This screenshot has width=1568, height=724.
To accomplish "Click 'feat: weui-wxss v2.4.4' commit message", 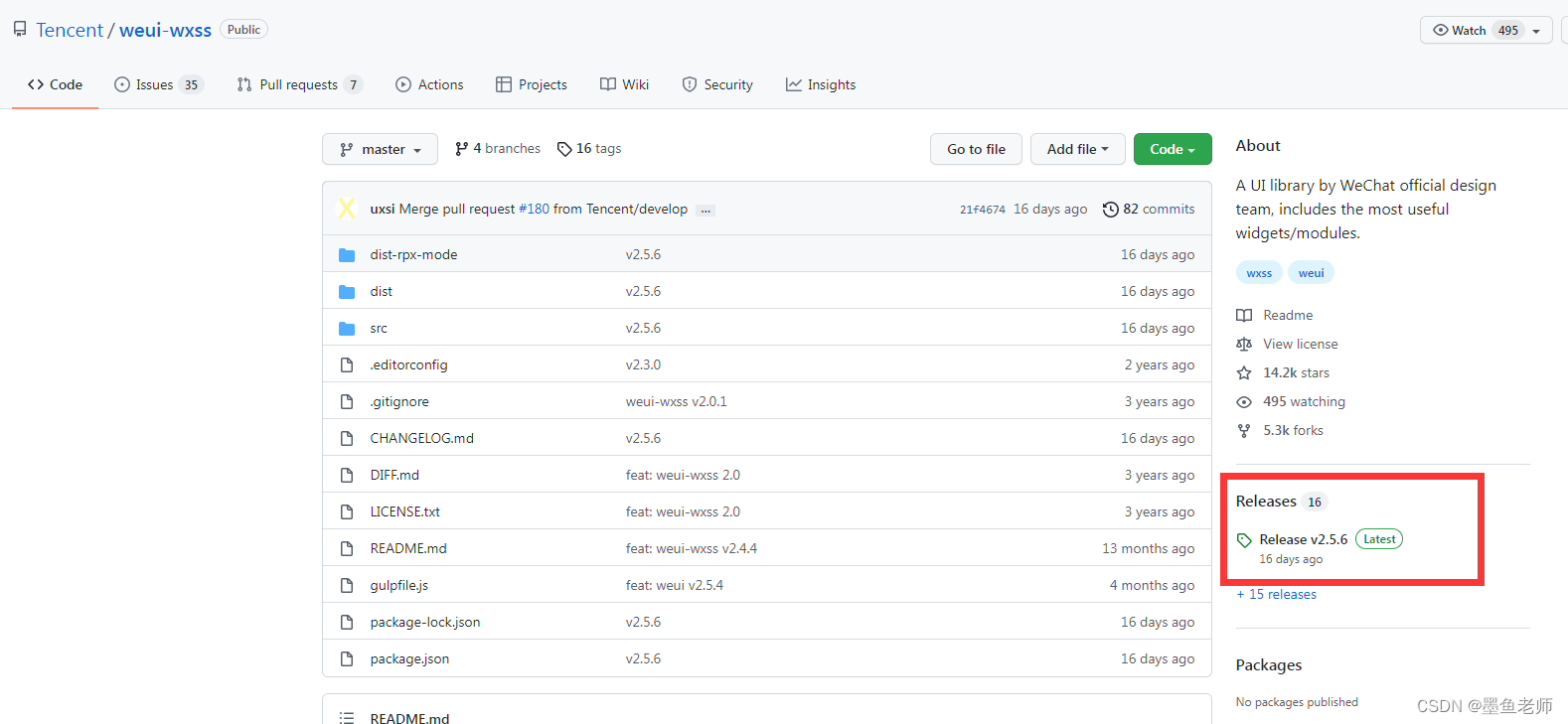I will 692,549.
